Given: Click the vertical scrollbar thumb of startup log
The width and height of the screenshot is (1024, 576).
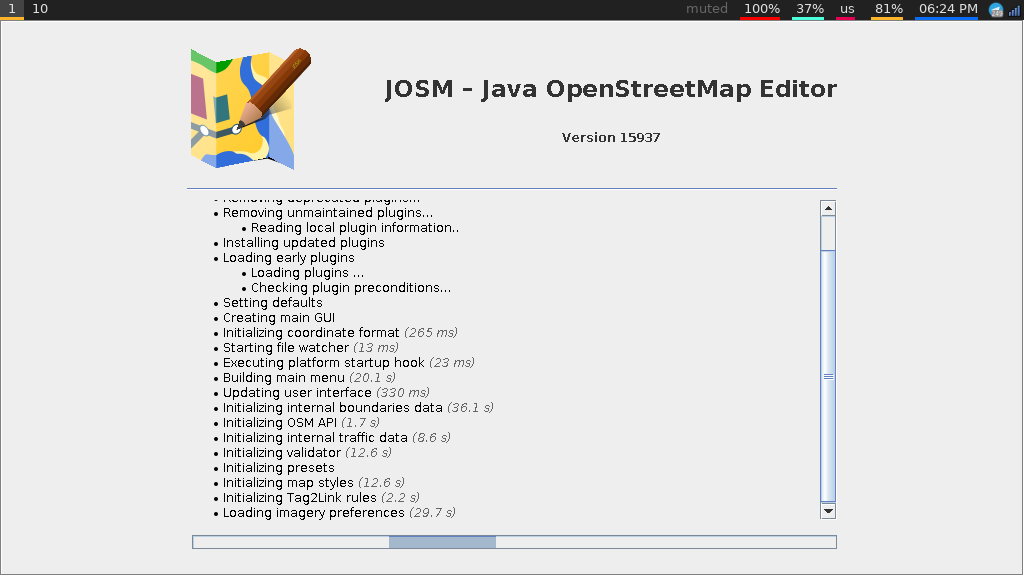Looking at the screenshot, I should pyautogui.click(x=828, y=376).
